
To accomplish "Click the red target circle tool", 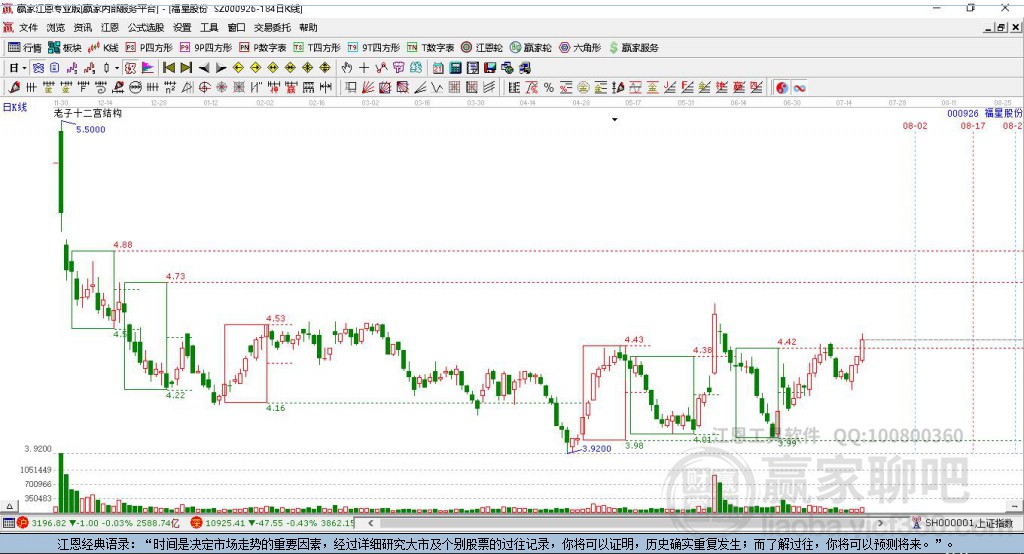I will click(x=204, y=88).
